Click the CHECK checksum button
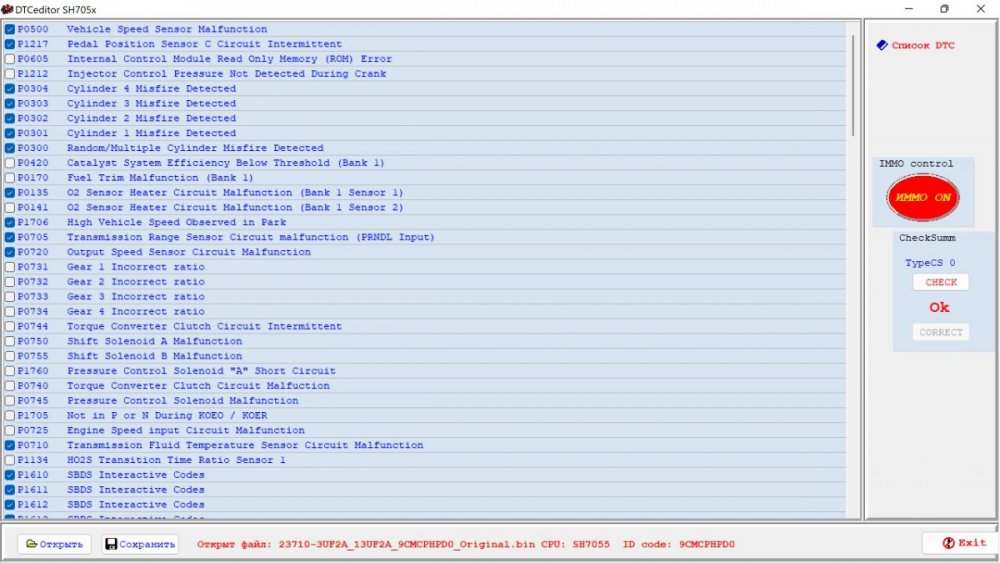This screenshot has width=1000, height=563. (x=941, y=282)
